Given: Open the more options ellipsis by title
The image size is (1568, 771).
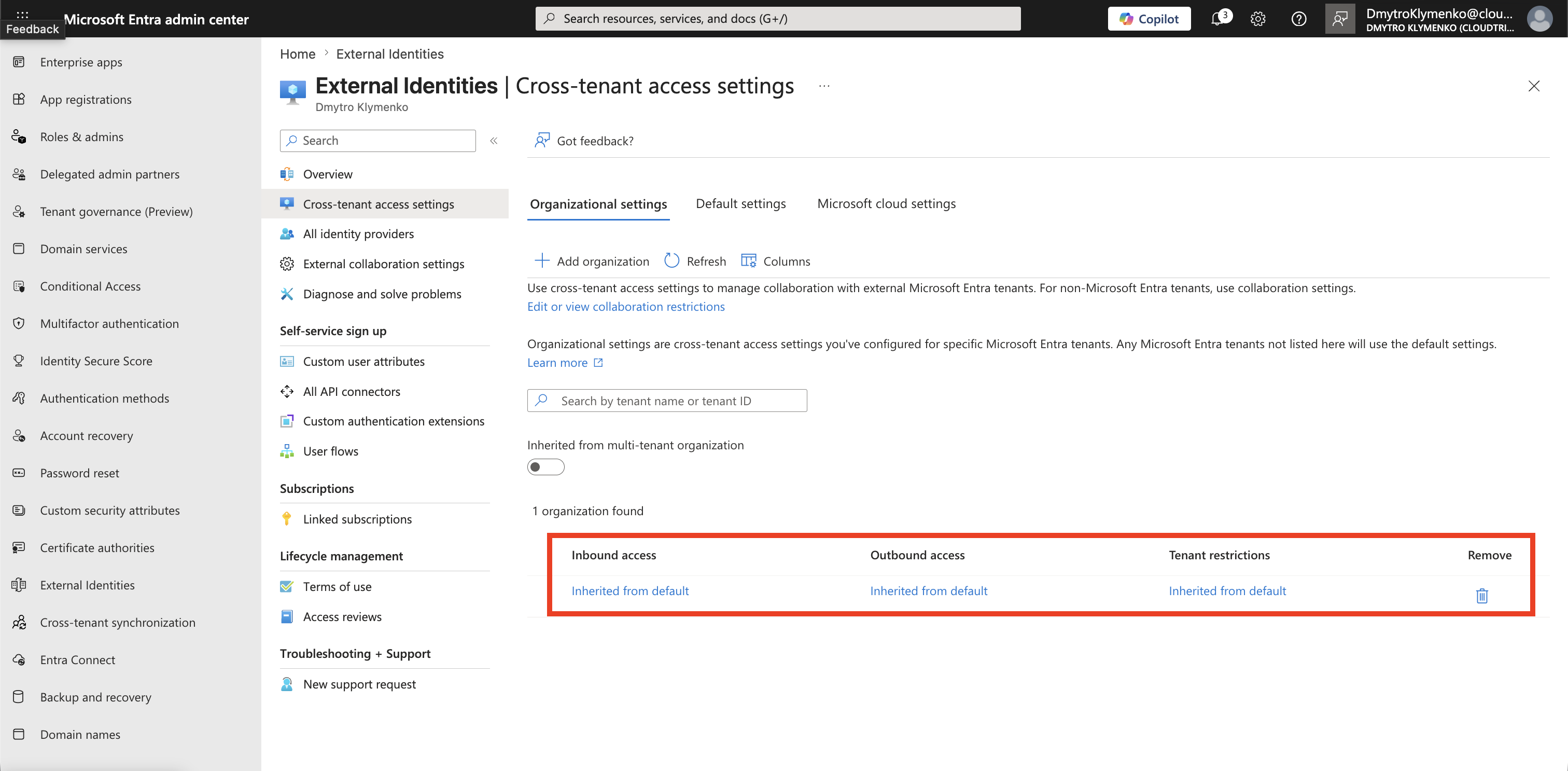Looking at the screenshot, I should (824, 86).
